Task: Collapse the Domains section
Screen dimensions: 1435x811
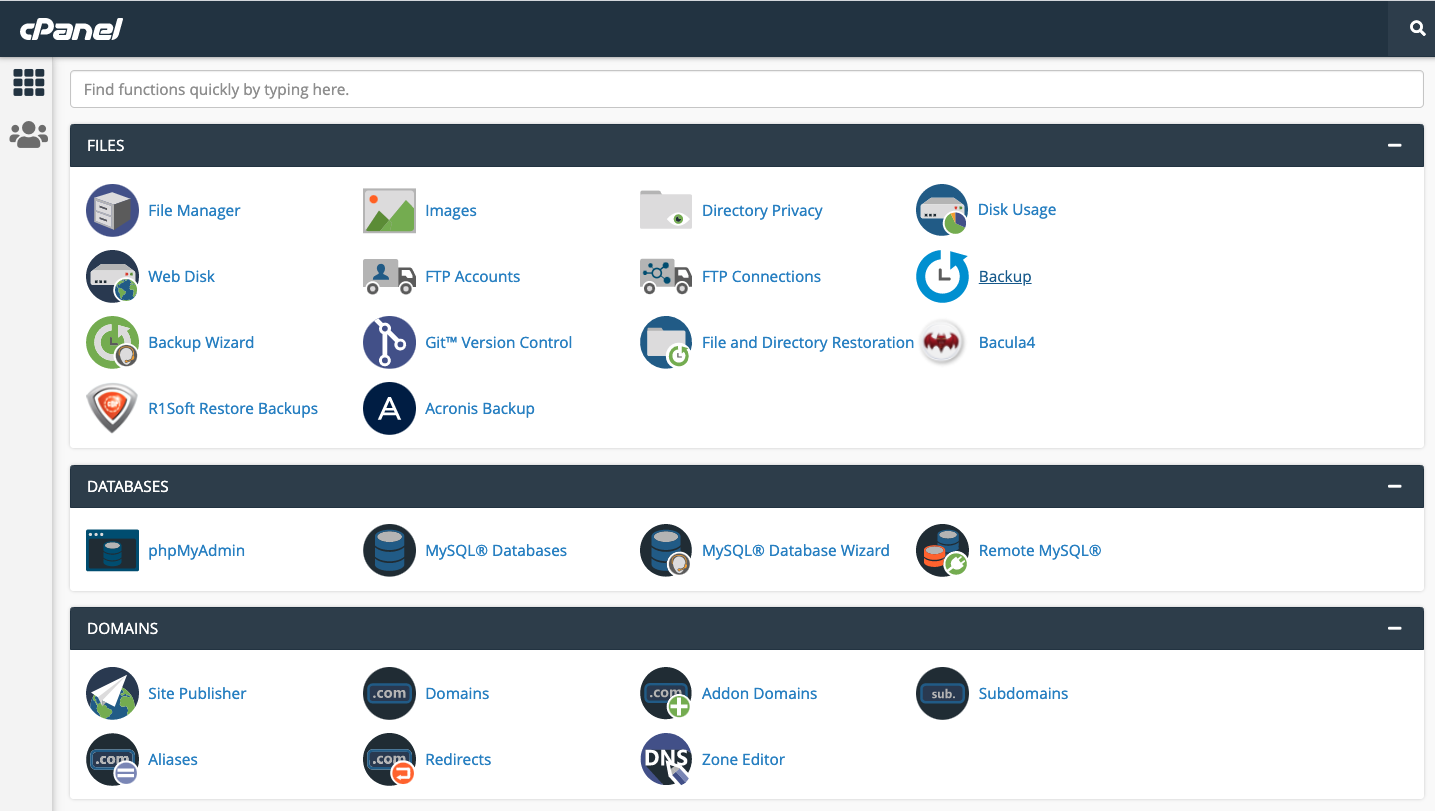Action: coord(1394,628)
